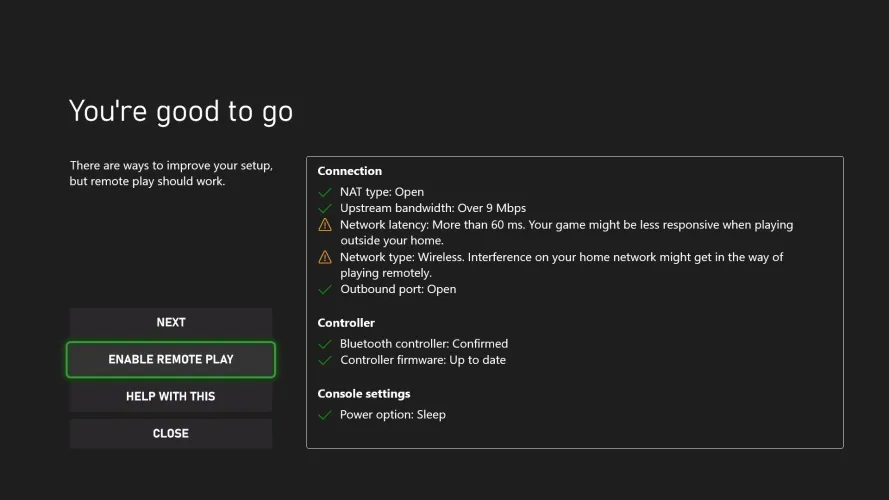Select ENABLE REMOTE PLAY
This screenshot has width=889, height=500.
click(171, 359)
